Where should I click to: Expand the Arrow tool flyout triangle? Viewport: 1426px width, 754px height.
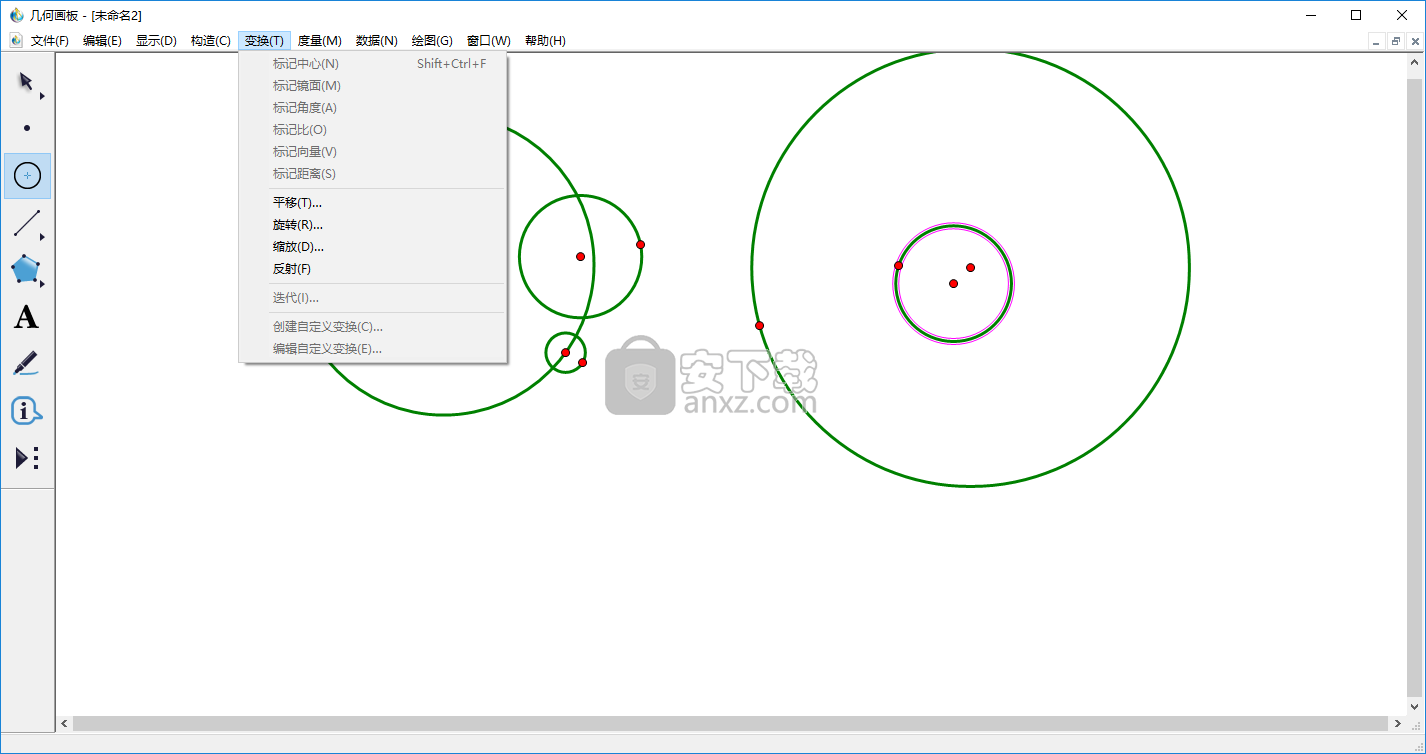point(42,96)
